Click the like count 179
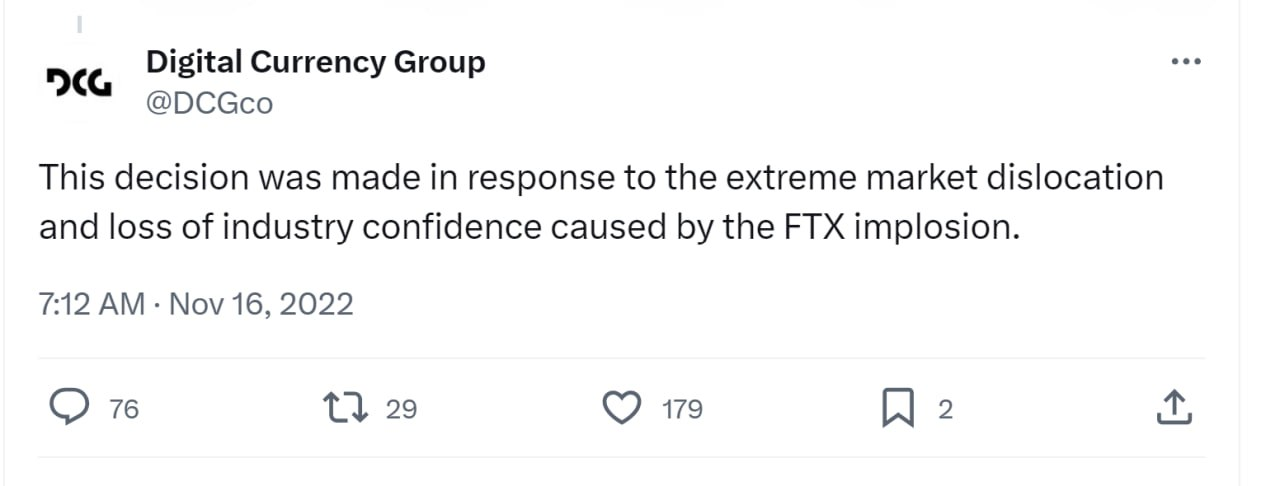This screenshot has height=486, width=1280. click(683, 409)
